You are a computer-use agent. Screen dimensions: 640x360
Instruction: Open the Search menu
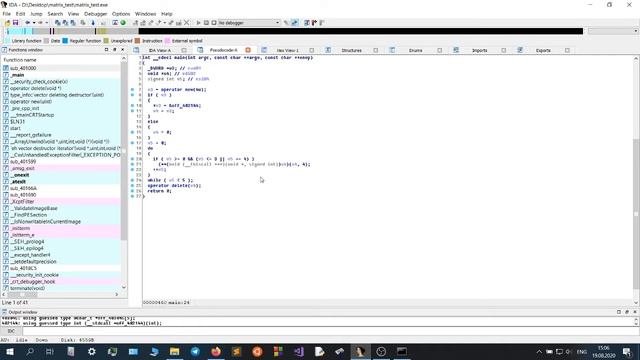pyautogui.click(x=55, y=14)
